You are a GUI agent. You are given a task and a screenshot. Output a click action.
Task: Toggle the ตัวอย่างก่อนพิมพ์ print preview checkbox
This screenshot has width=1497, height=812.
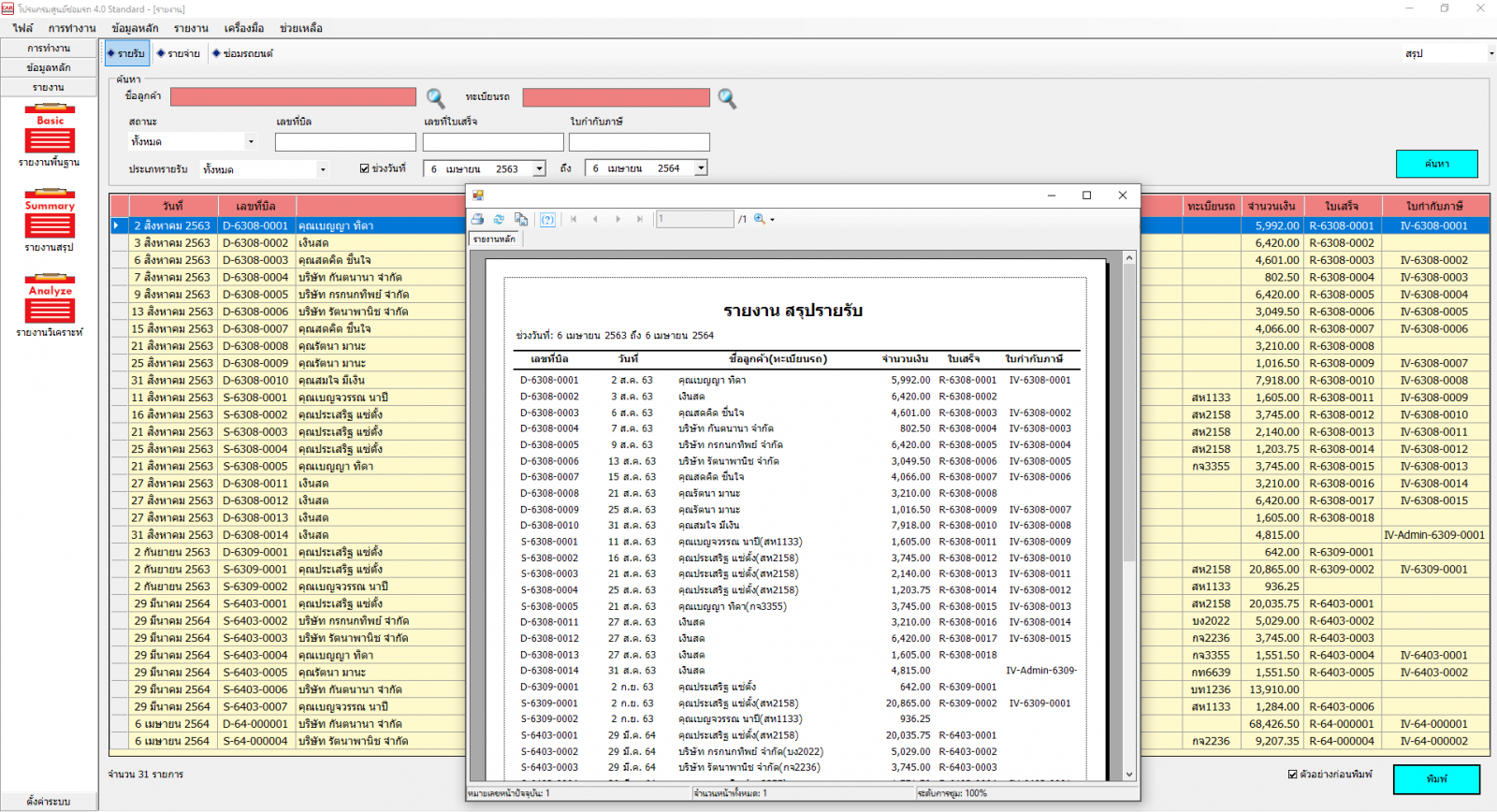[1292, 775]
